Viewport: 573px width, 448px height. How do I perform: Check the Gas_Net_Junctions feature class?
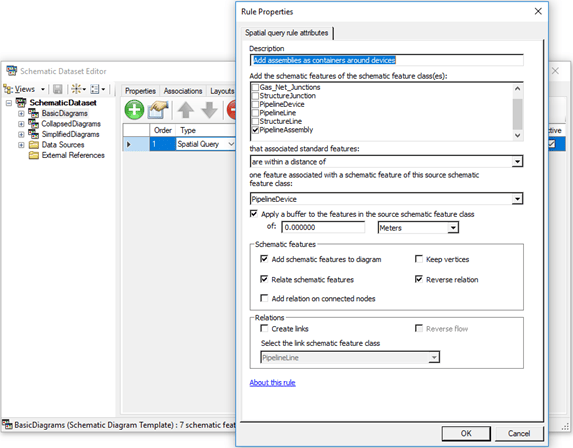coord(255,87)
